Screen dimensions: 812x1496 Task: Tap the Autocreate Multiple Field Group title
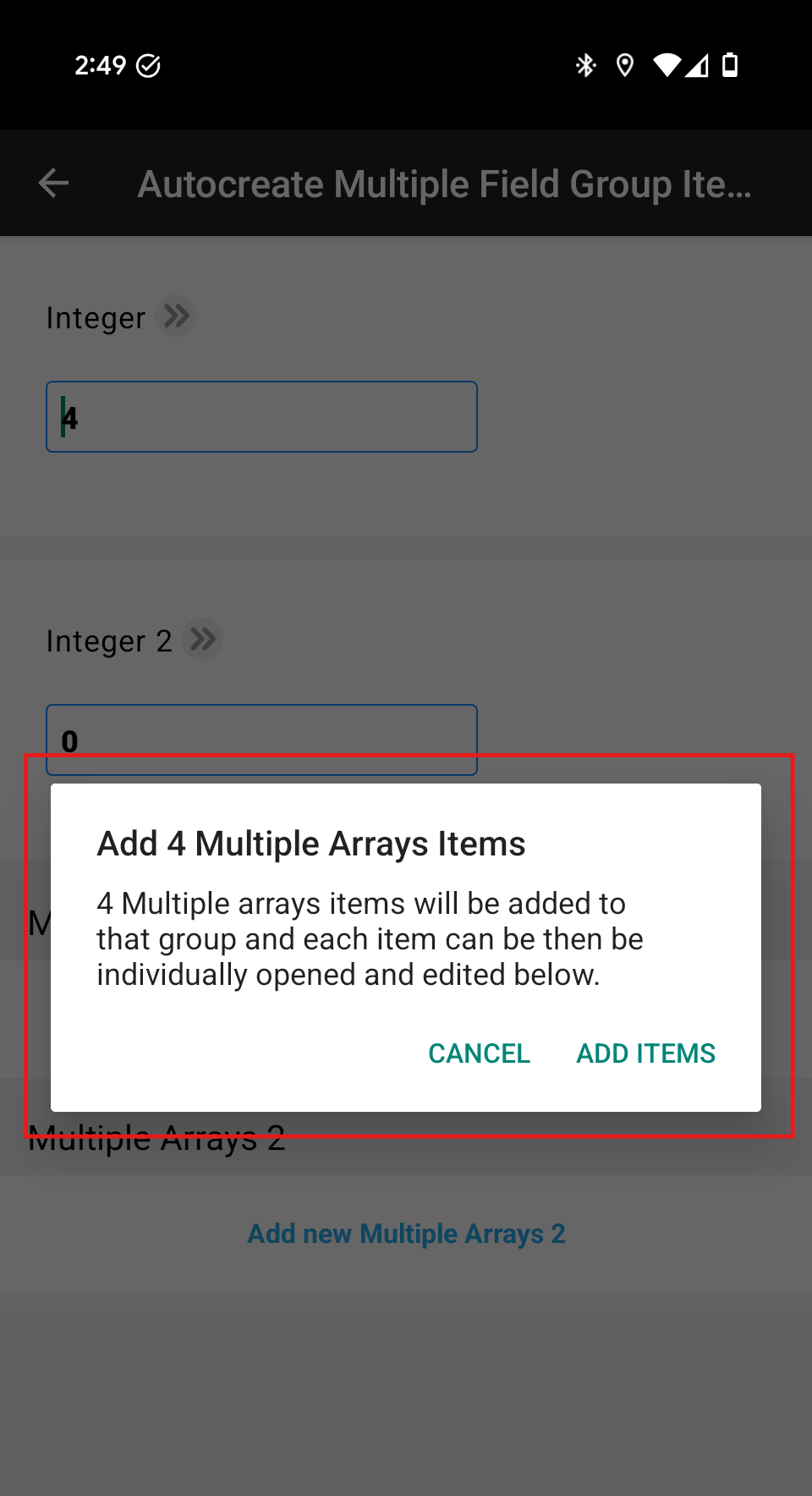click(444, 184)
